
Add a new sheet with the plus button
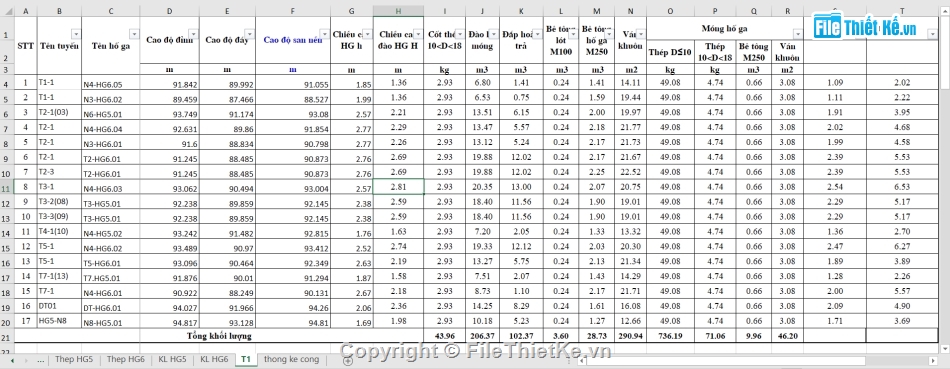tap(348, 360)
